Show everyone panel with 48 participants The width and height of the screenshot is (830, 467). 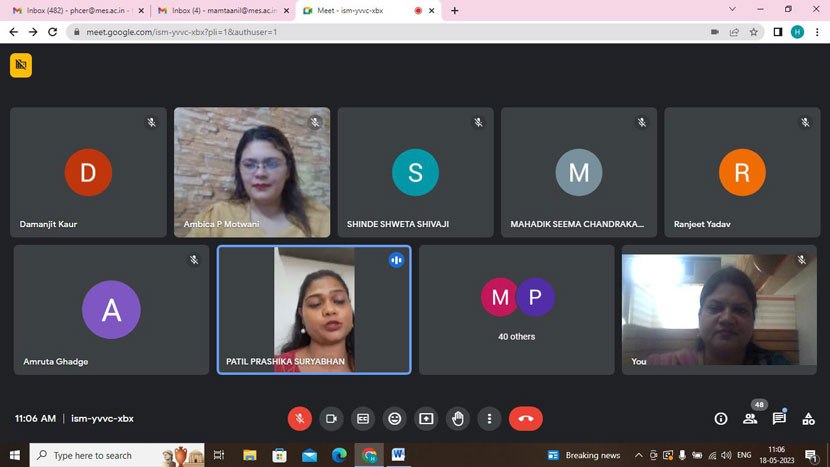pyautogui.click(x=750, y=419)
